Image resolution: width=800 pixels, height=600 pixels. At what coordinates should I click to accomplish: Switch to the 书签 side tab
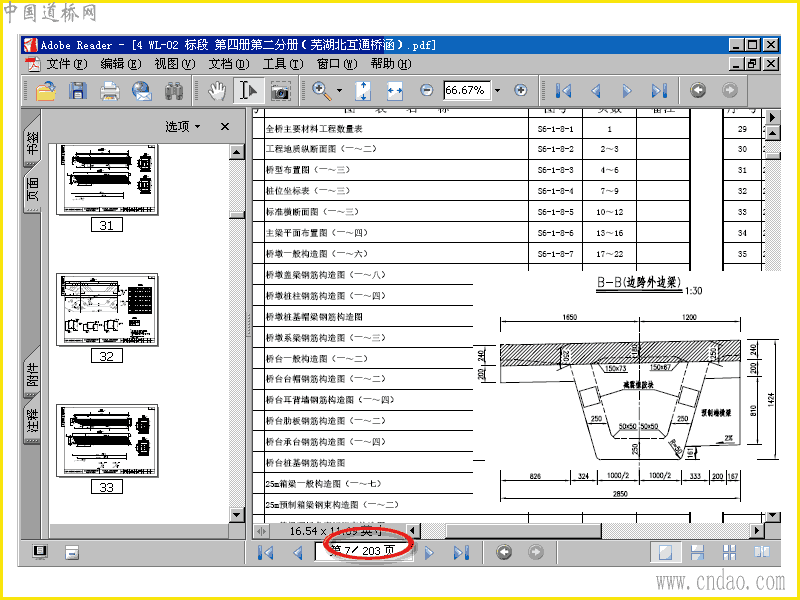pyautogui.click(x=32, y=143)
